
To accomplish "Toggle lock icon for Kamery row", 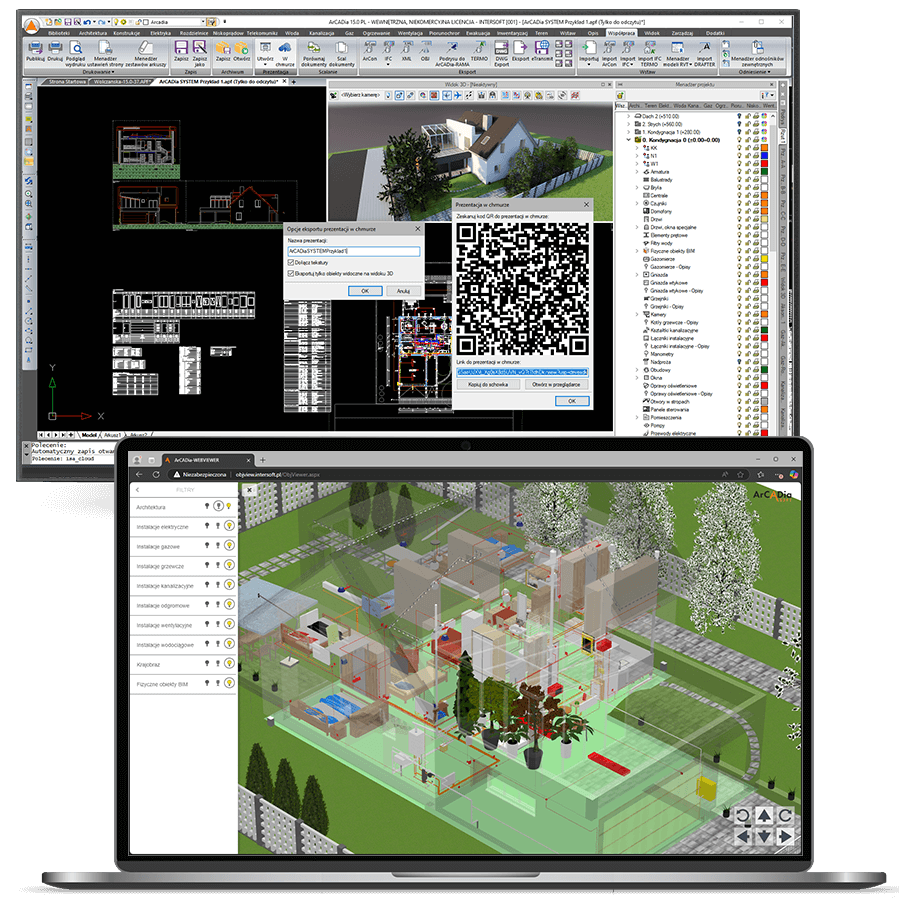I will tap(748, 315).
